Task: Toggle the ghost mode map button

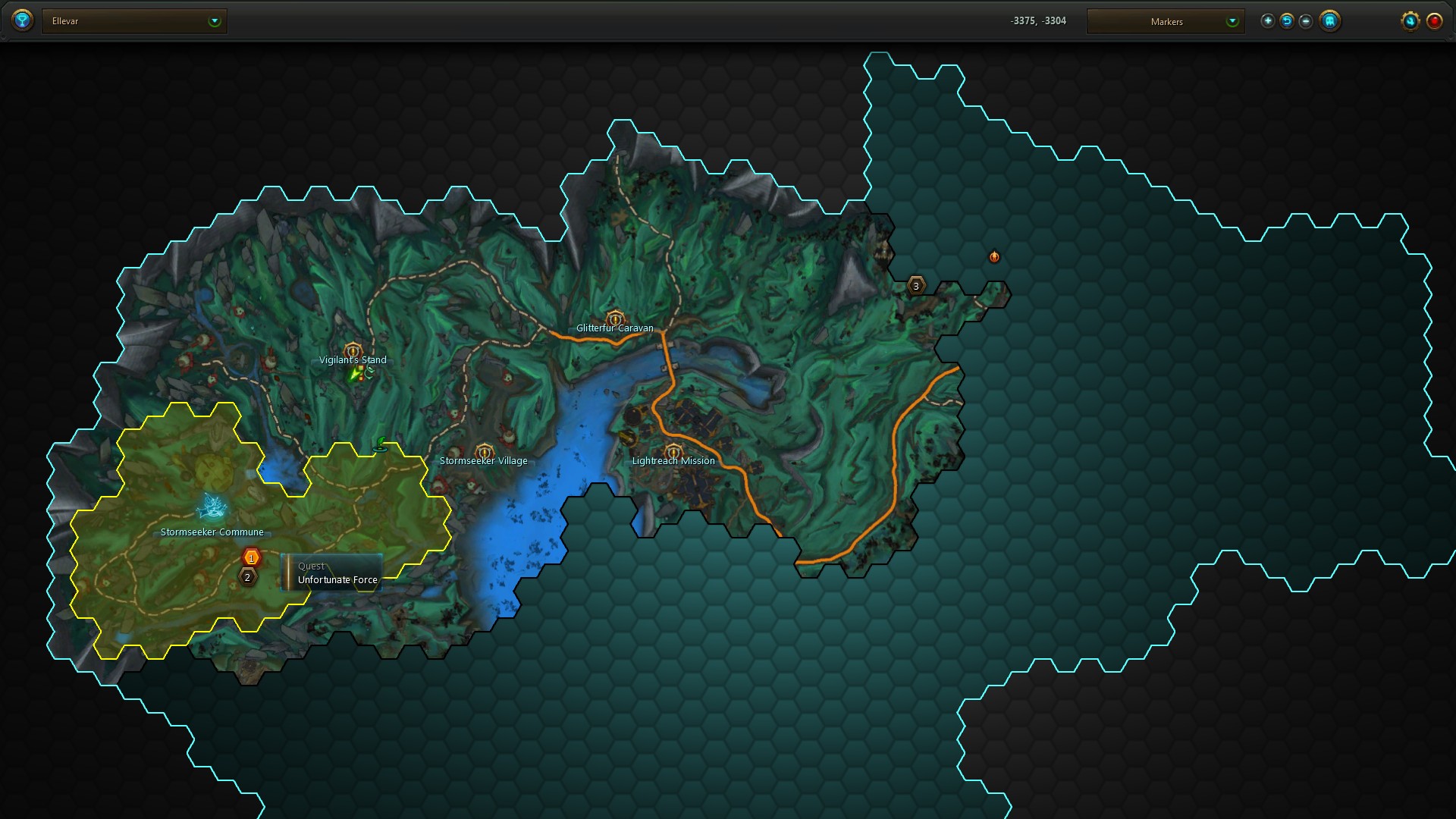Action: point(1329,21)
